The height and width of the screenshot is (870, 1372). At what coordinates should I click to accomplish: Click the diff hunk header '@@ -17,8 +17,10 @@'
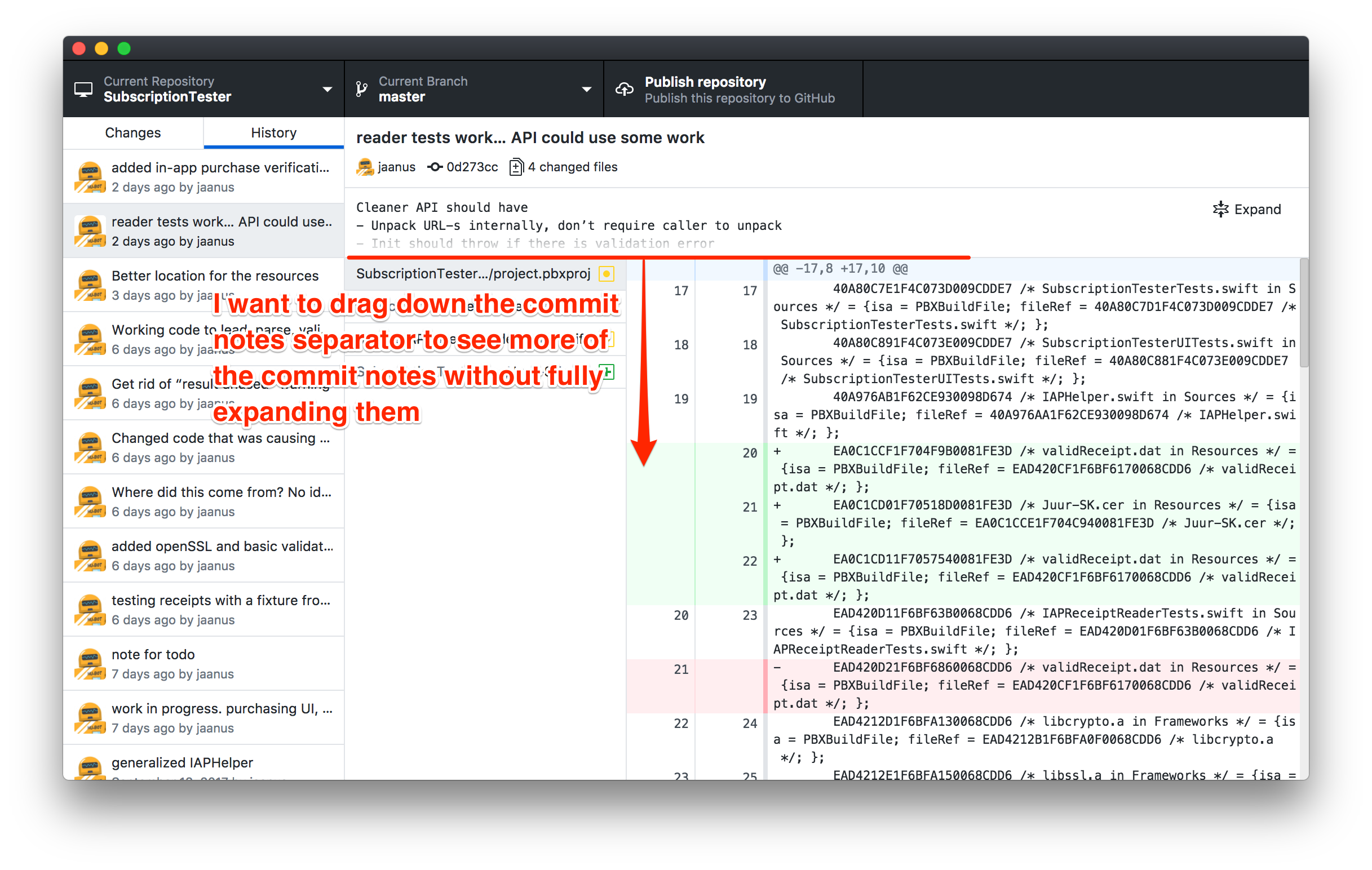(x=840, y=268)
